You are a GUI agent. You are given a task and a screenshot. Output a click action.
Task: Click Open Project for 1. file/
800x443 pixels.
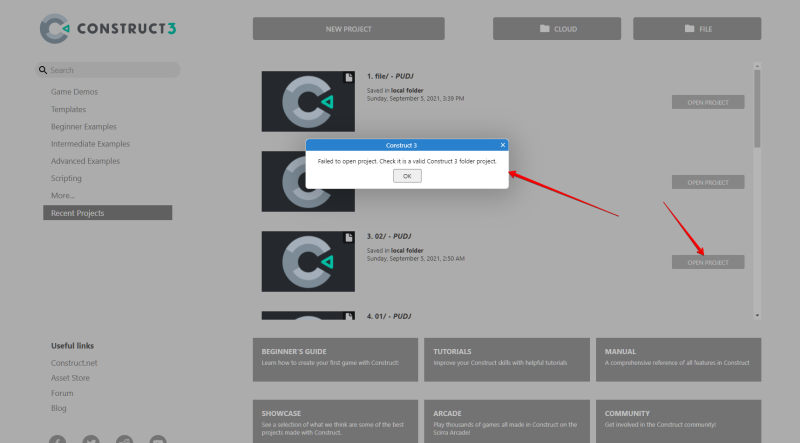point(708,102)
